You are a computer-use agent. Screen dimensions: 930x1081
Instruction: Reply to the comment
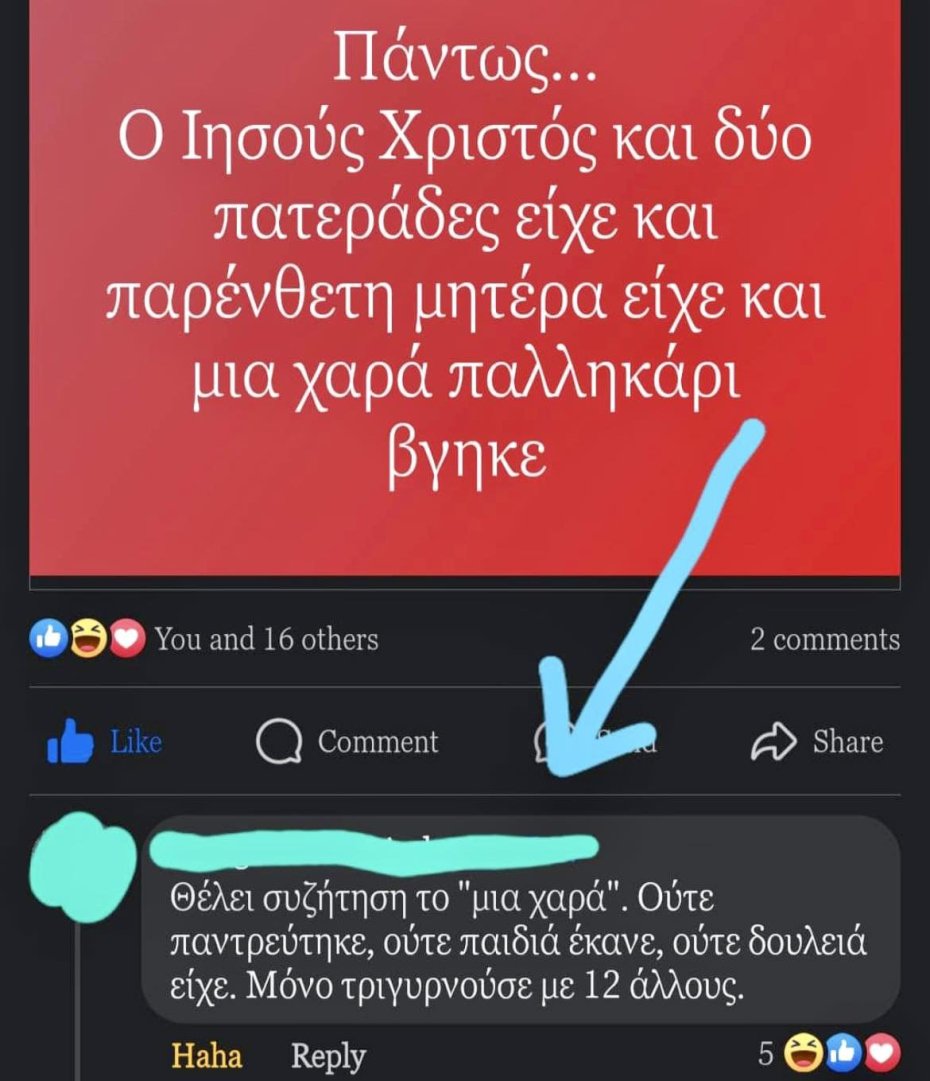(328, 1056)
